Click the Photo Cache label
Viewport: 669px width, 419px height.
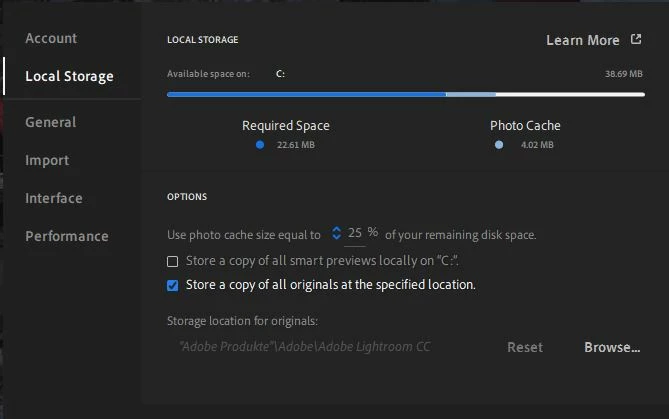pos(525,126)
